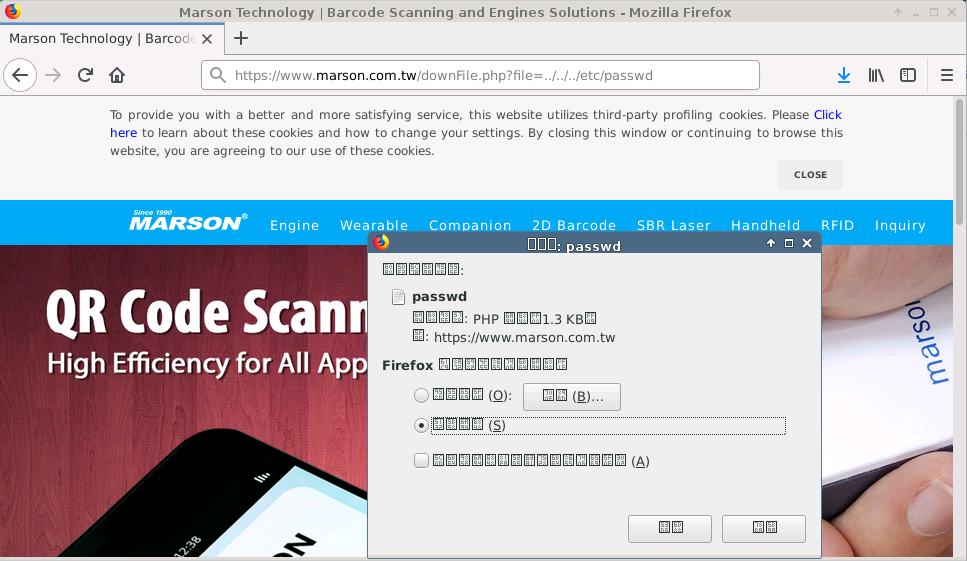Roll up the passwd dialog with arrow
This screenshot has height=561, width=967.
[771, 243]
